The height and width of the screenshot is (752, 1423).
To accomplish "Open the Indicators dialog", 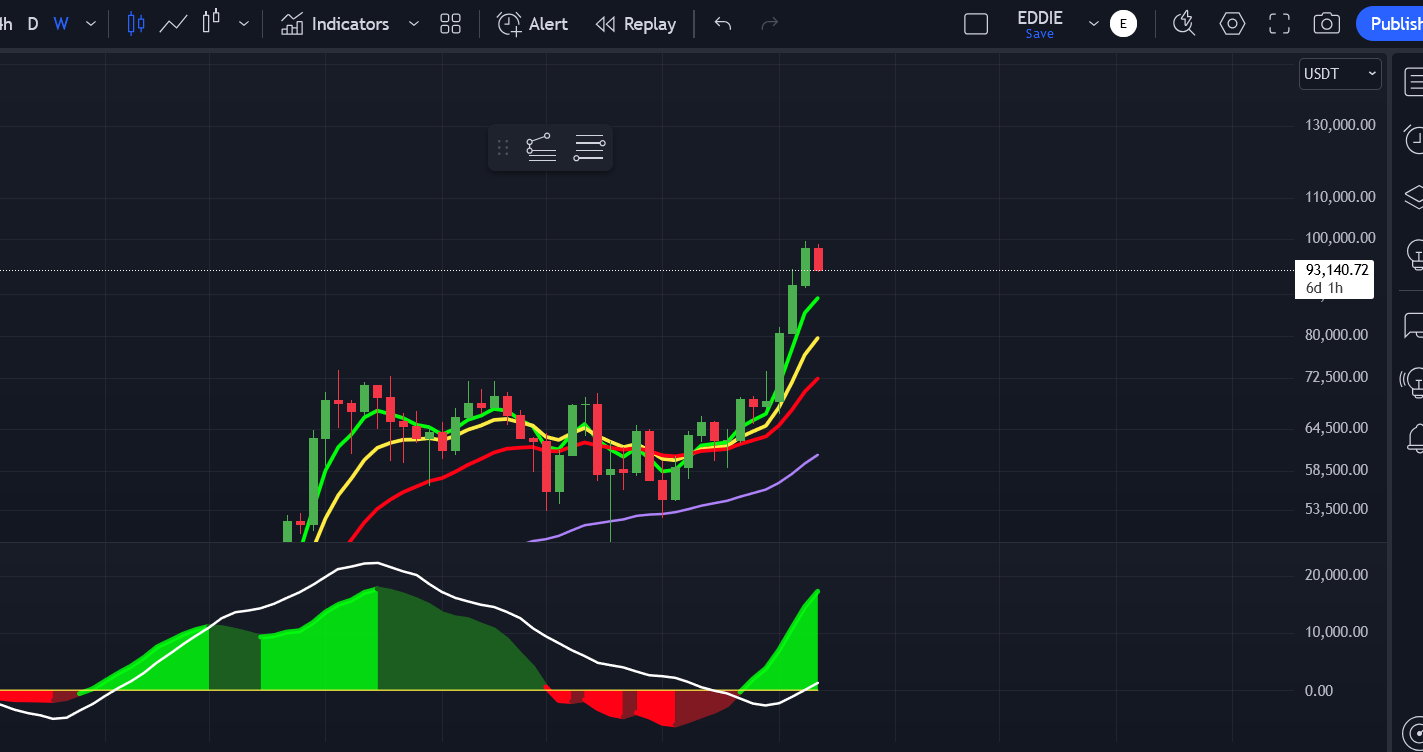I will [335, 24].
